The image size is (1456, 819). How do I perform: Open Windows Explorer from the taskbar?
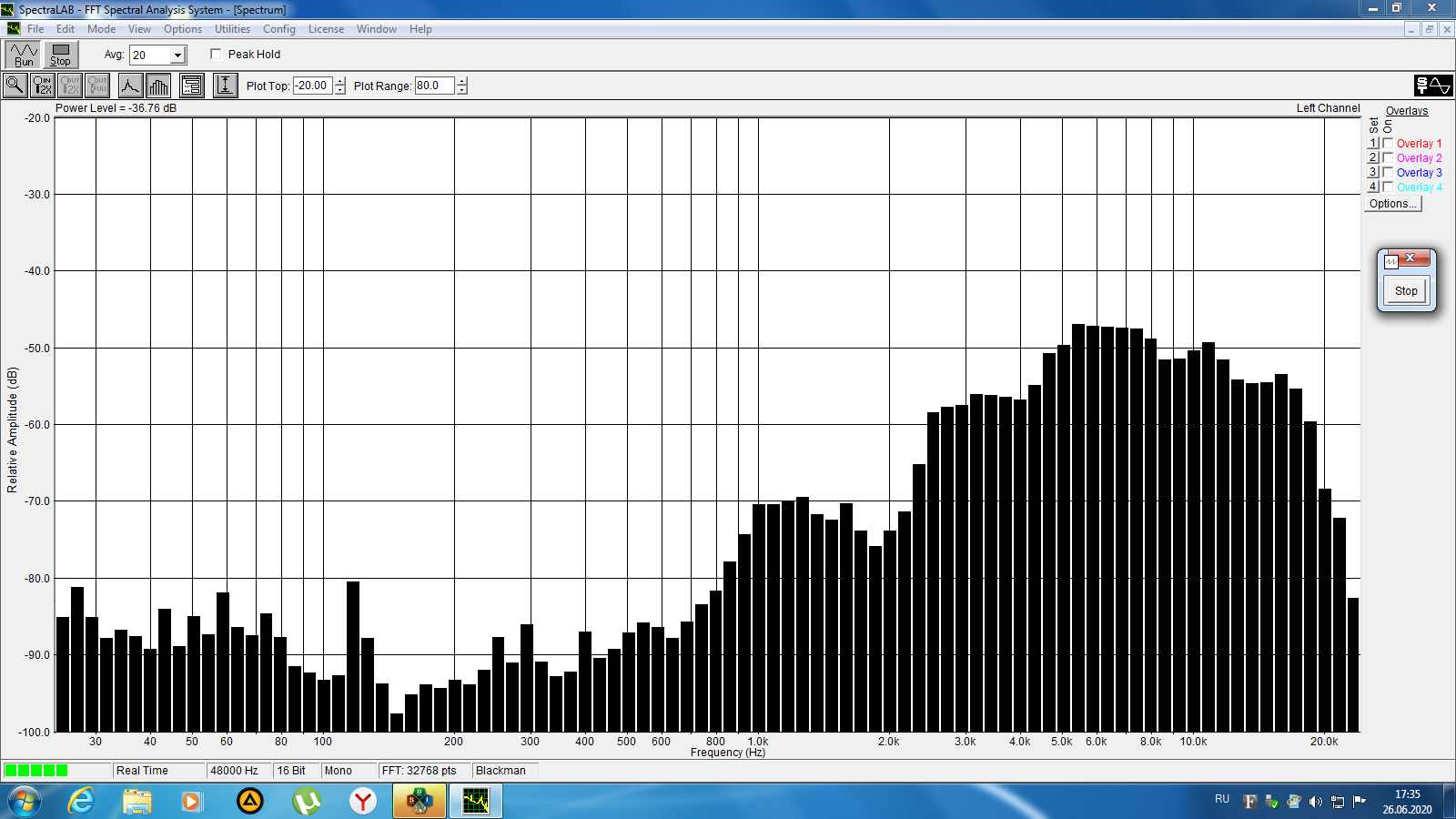[137, 802]
